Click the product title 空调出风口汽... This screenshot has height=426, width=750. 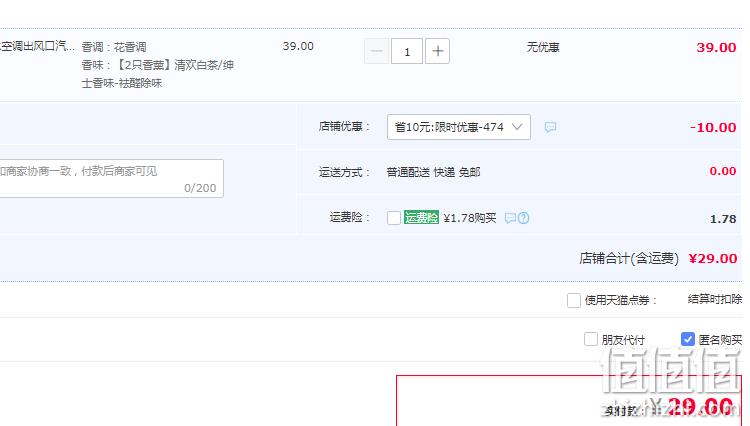[x=37, y=46]
